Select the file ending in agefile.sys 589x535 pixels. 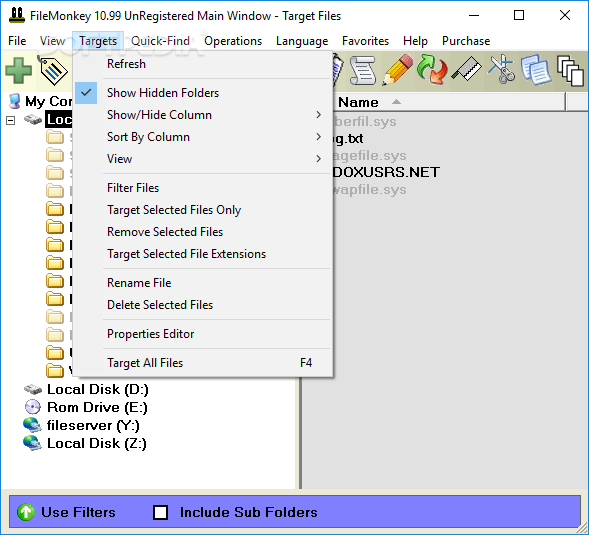[370, 155]
